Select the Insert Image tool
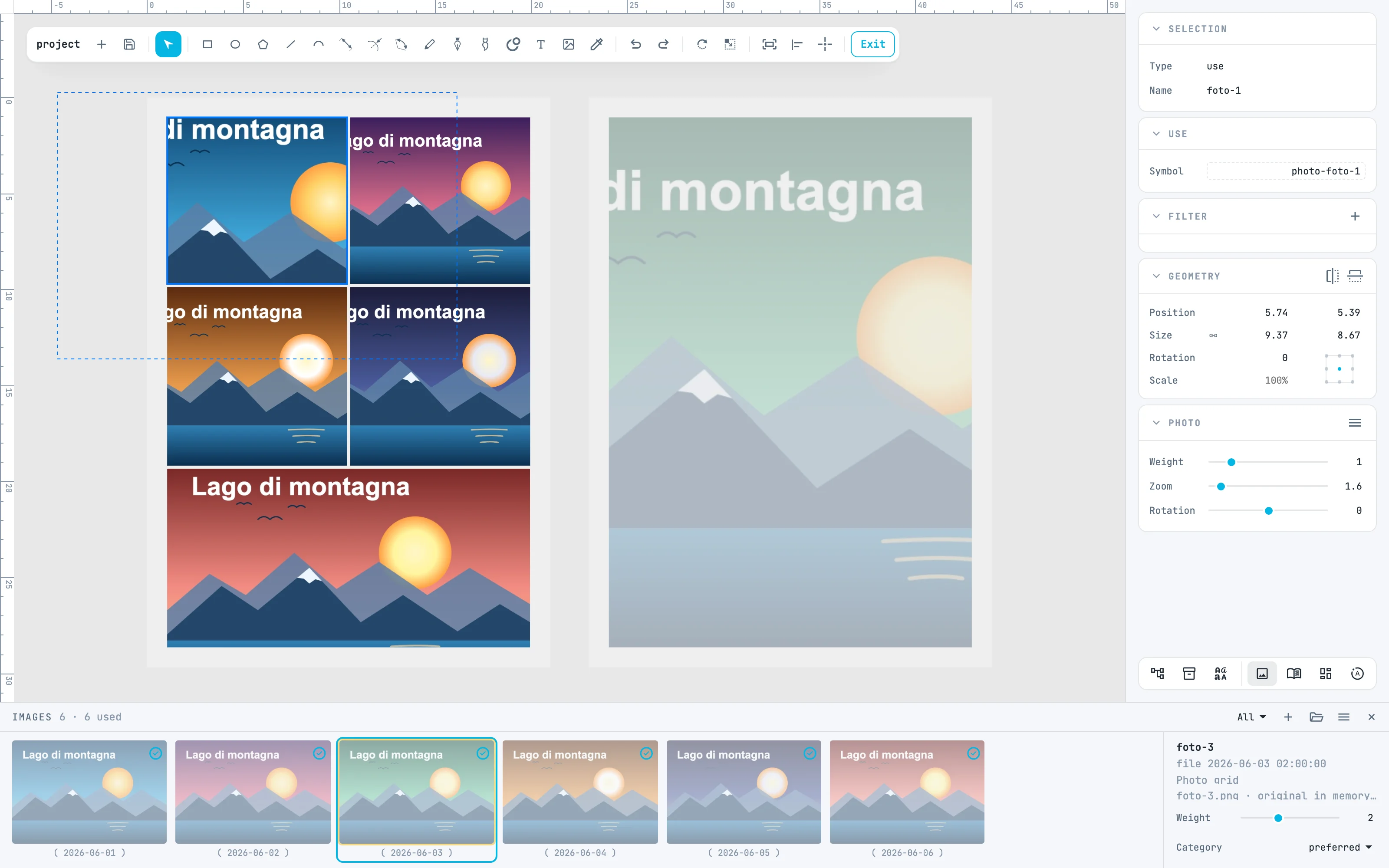 568,44
